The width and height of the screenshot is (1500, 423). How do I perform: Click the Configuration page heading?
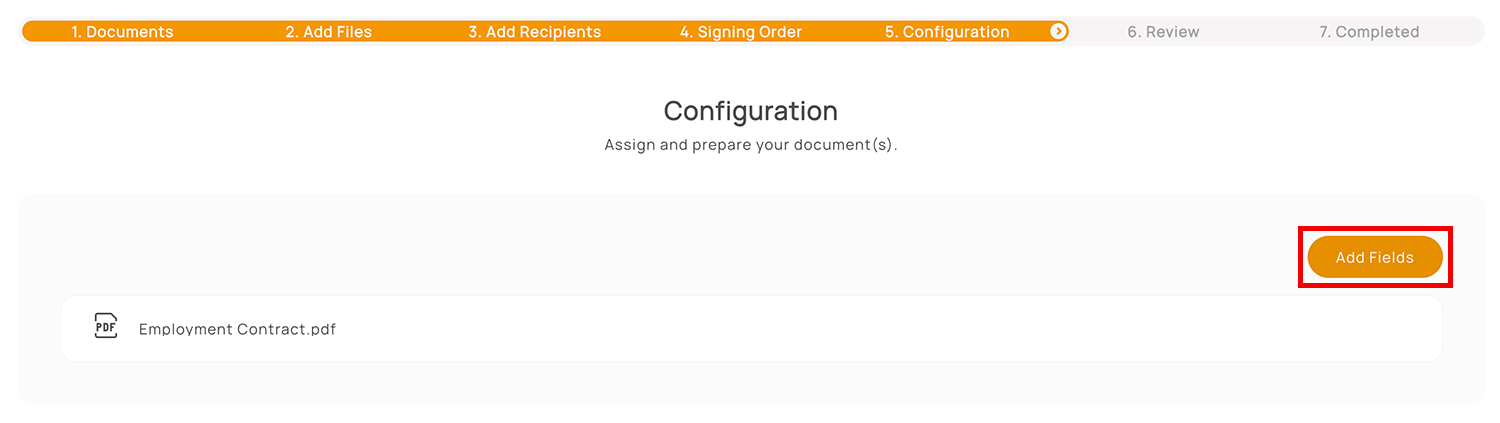click(x=750, y=110)
